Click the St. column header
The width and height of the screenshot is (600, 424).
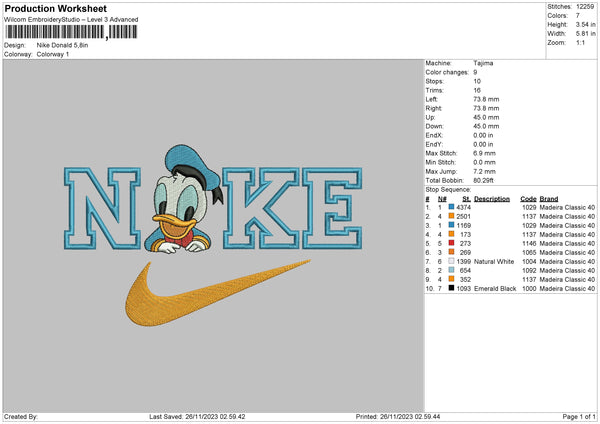click(x=466, y=198)
